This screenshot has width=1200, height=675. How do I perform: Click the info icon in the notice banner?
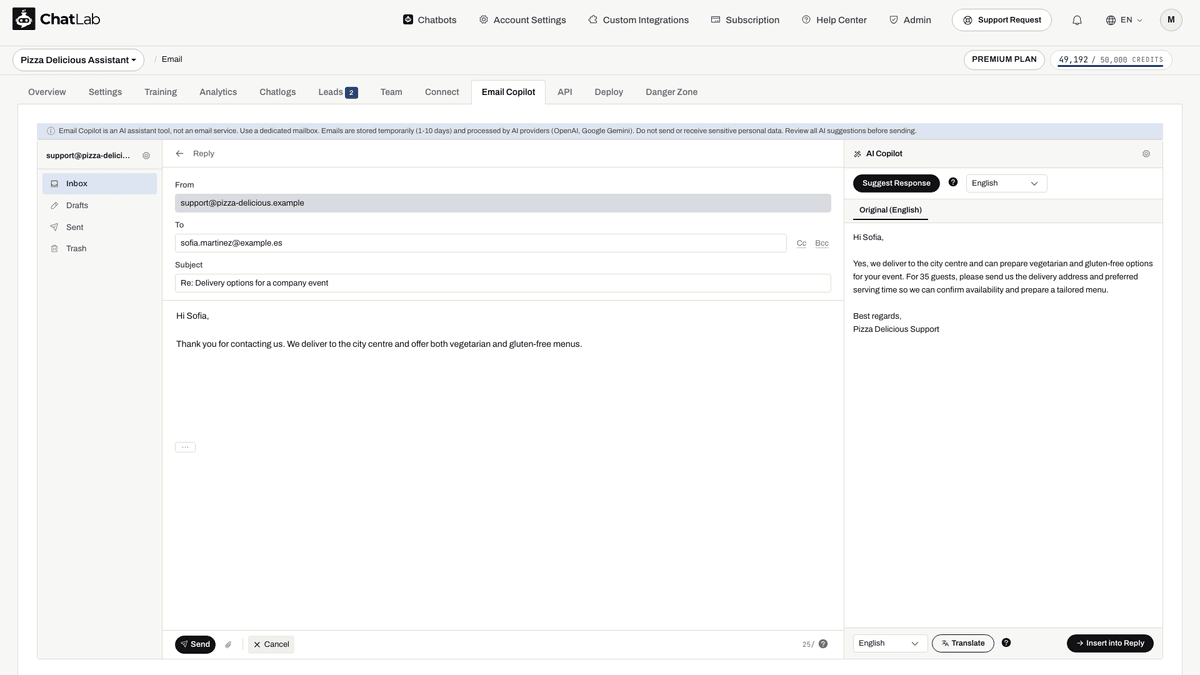(x=51, y=131)
